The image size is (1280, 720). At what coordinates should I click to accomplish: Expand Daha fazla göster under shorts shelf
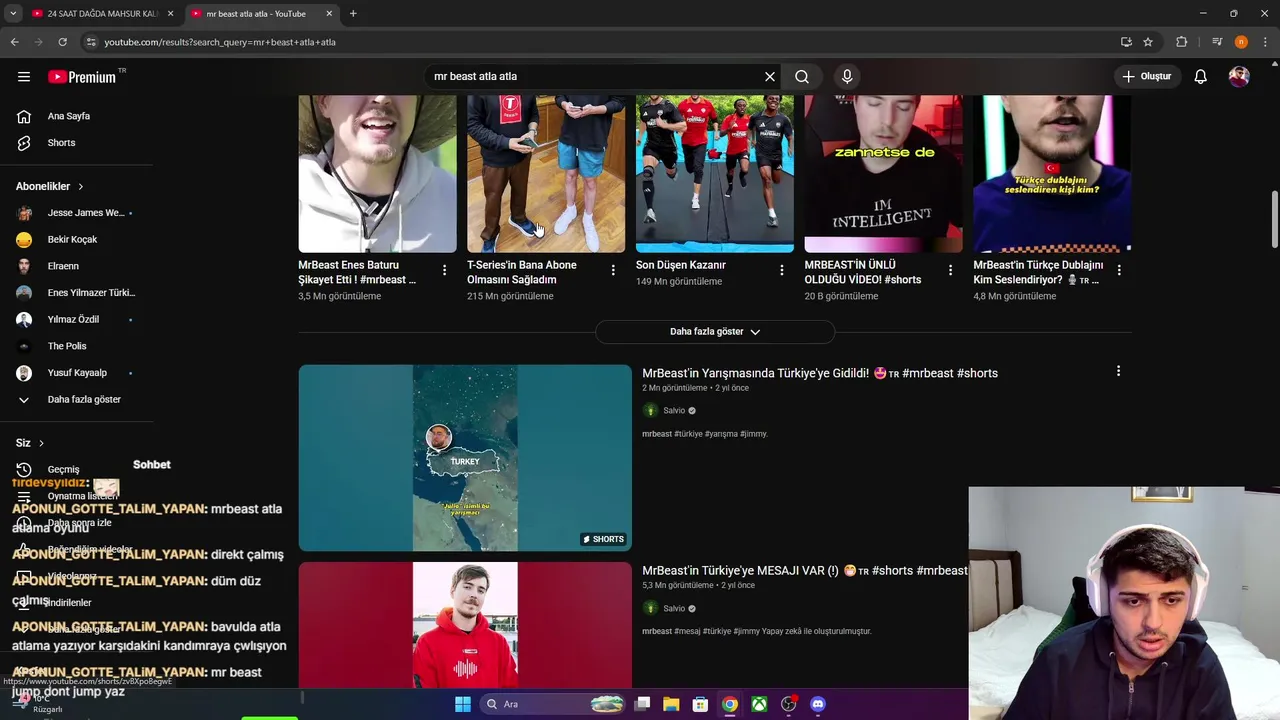(x=715, y=332)
